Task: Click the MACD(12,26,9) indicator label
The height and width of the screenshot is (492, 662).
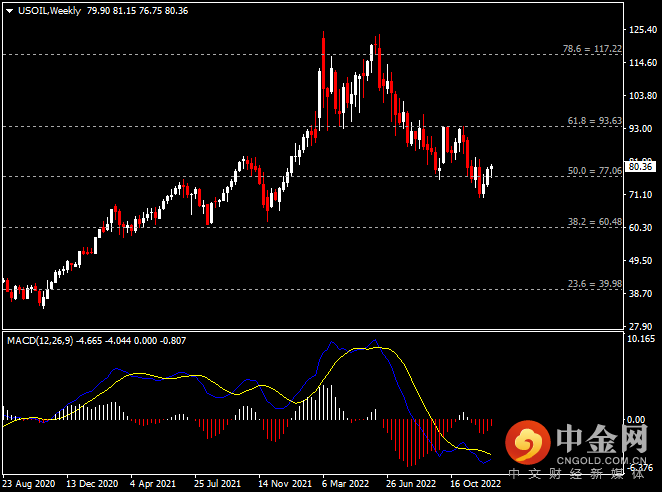Action: 44,341
